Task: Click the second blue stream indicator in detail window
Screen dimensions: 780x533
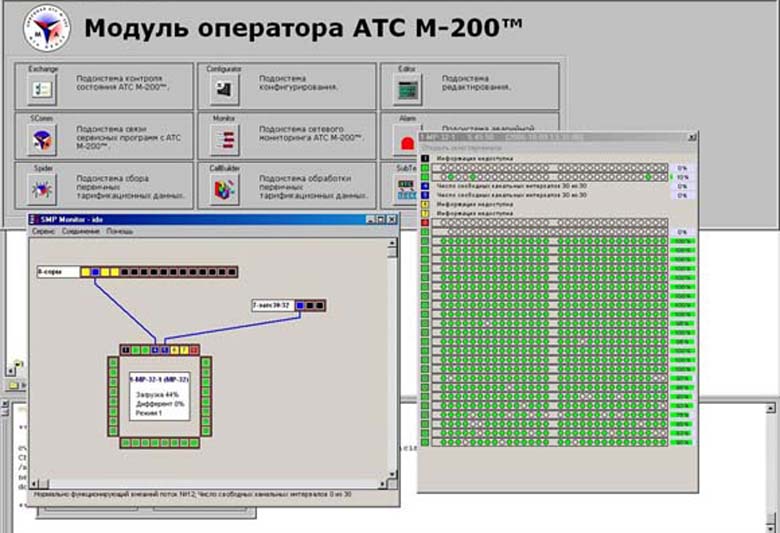Action: tap(425, 196)
